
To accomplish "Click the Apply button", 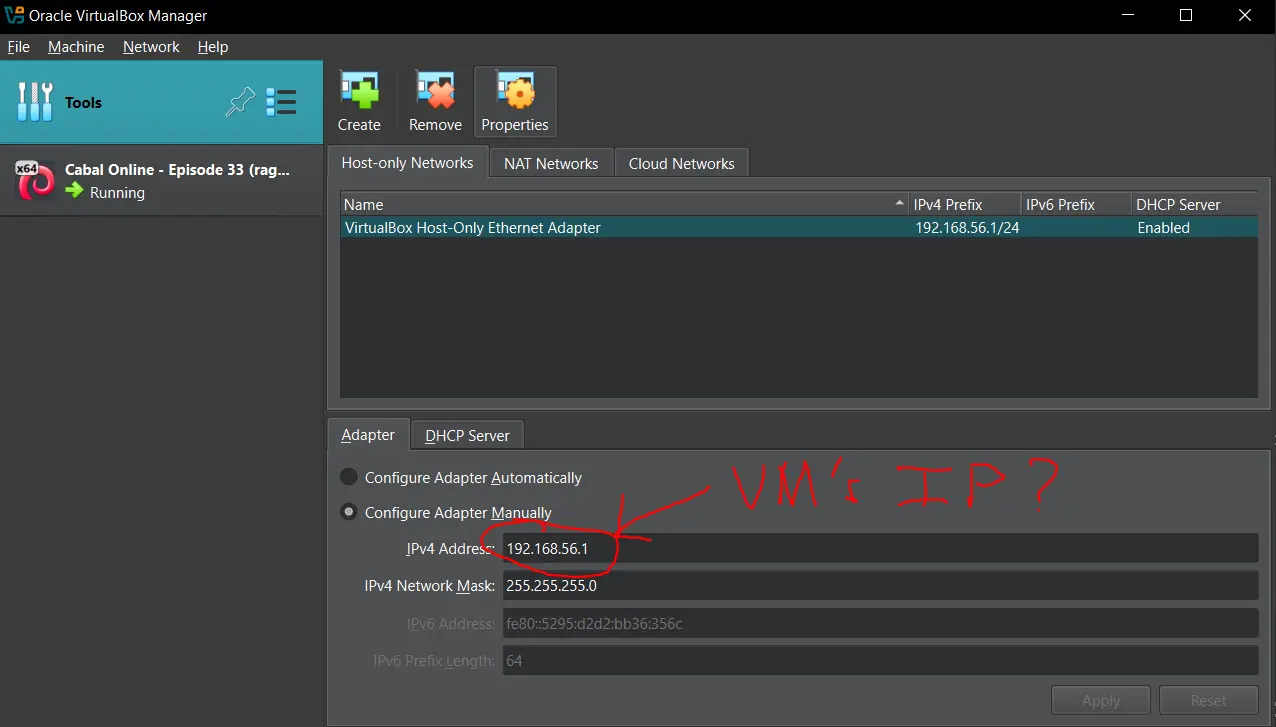I will (1101, 701).
